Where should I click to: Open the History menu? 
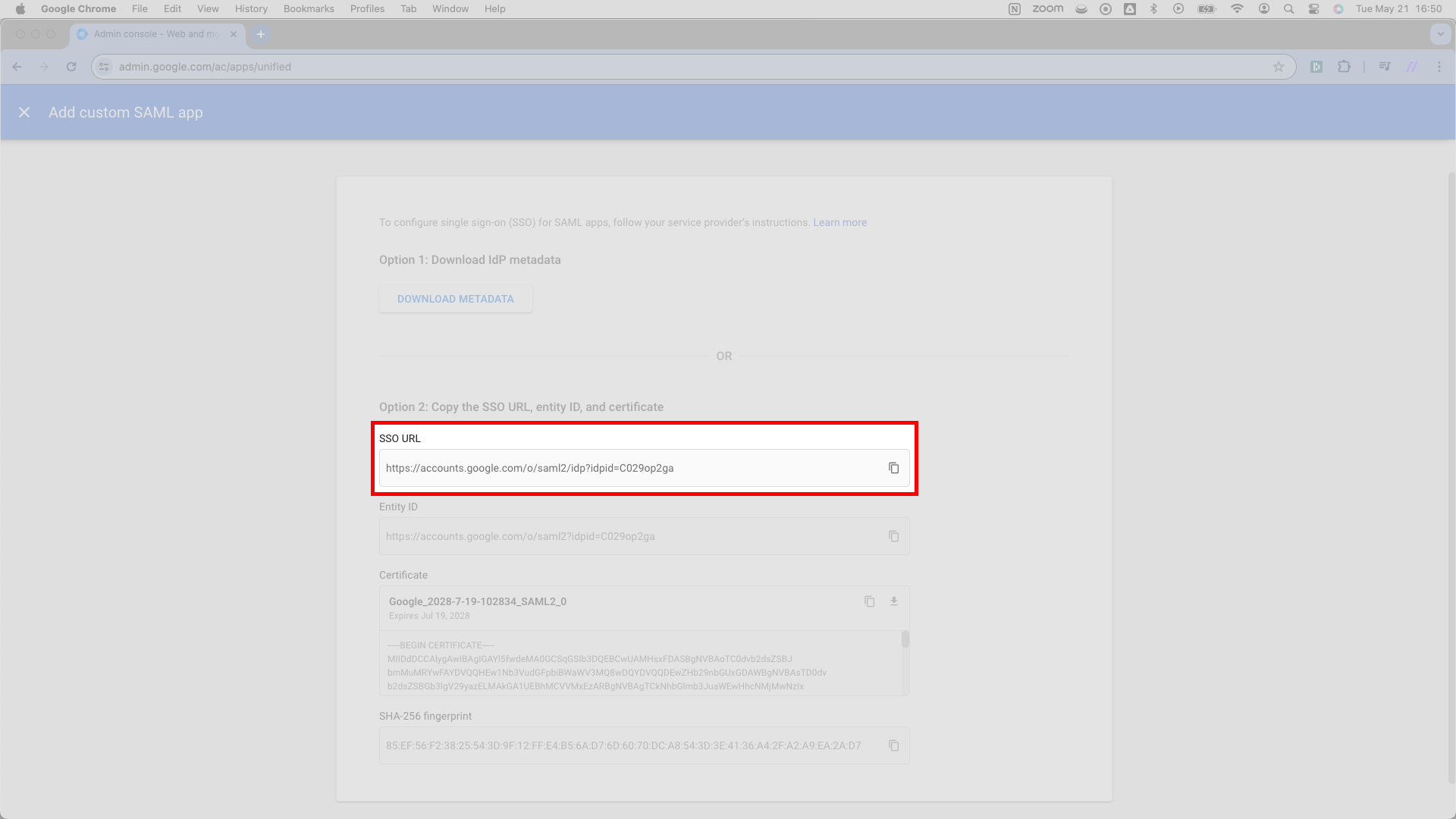coord(251,9)
